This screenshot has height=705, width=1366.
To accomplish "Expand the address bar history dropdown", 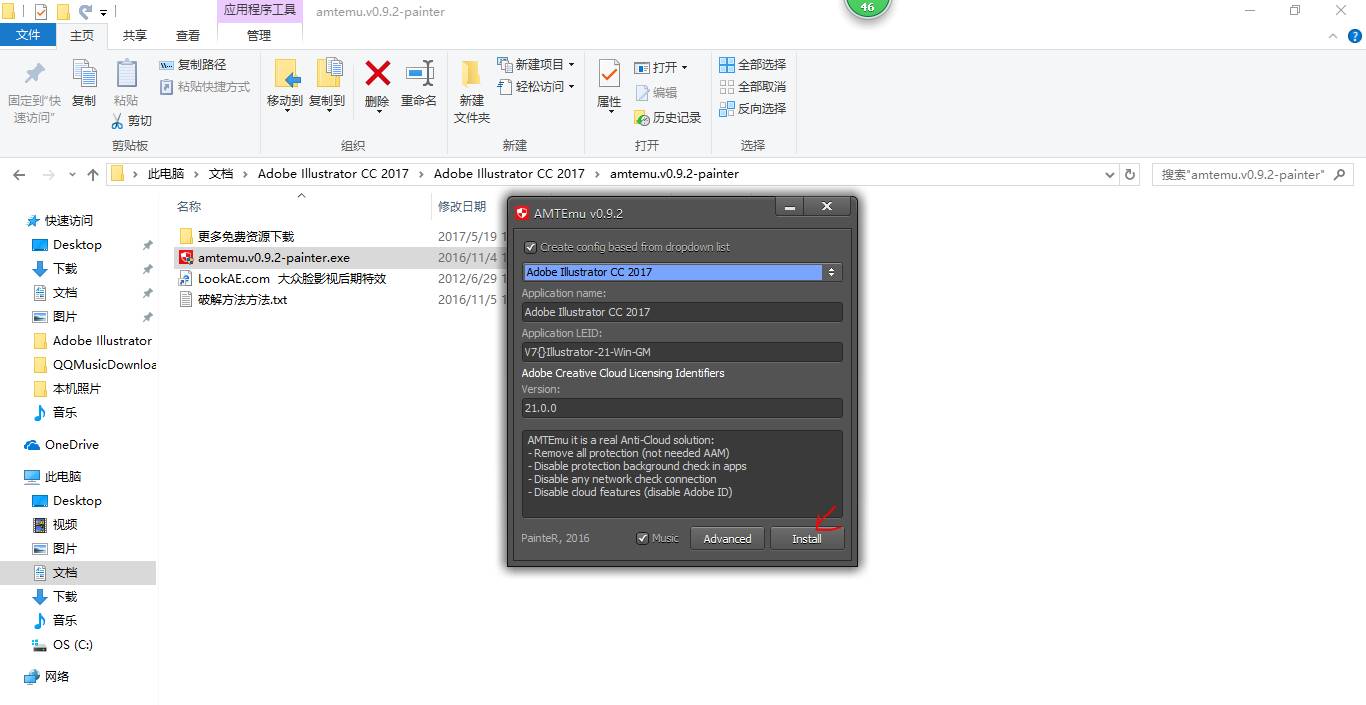I will (1110, 174).
